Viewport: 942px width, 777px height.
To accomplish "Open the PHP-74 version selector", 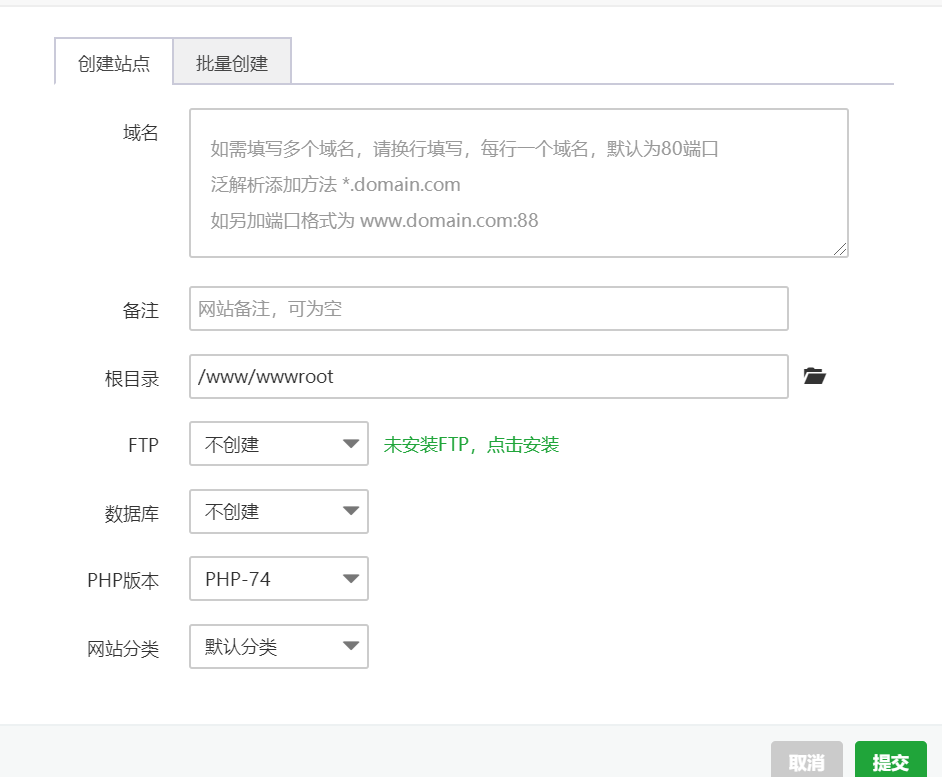I will tap(278, 578).
